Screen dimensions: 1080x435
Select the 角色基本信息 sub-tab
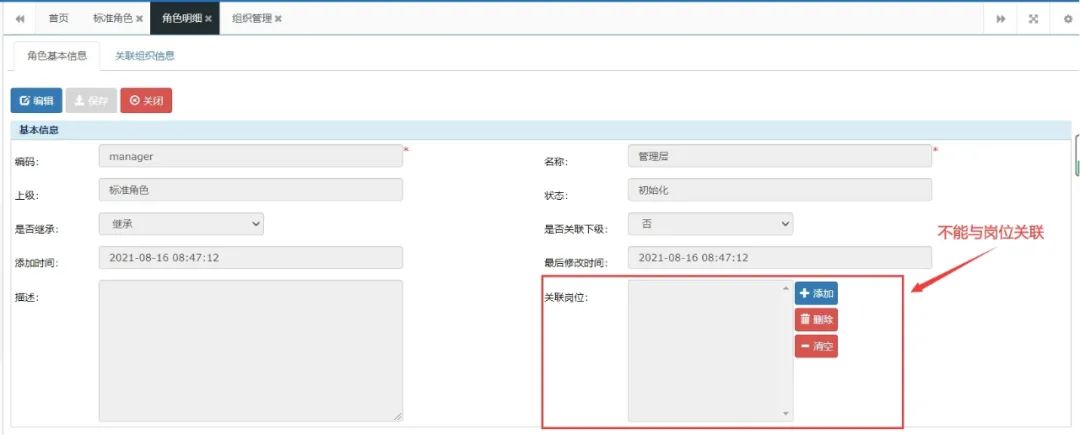tap(57, 56)
